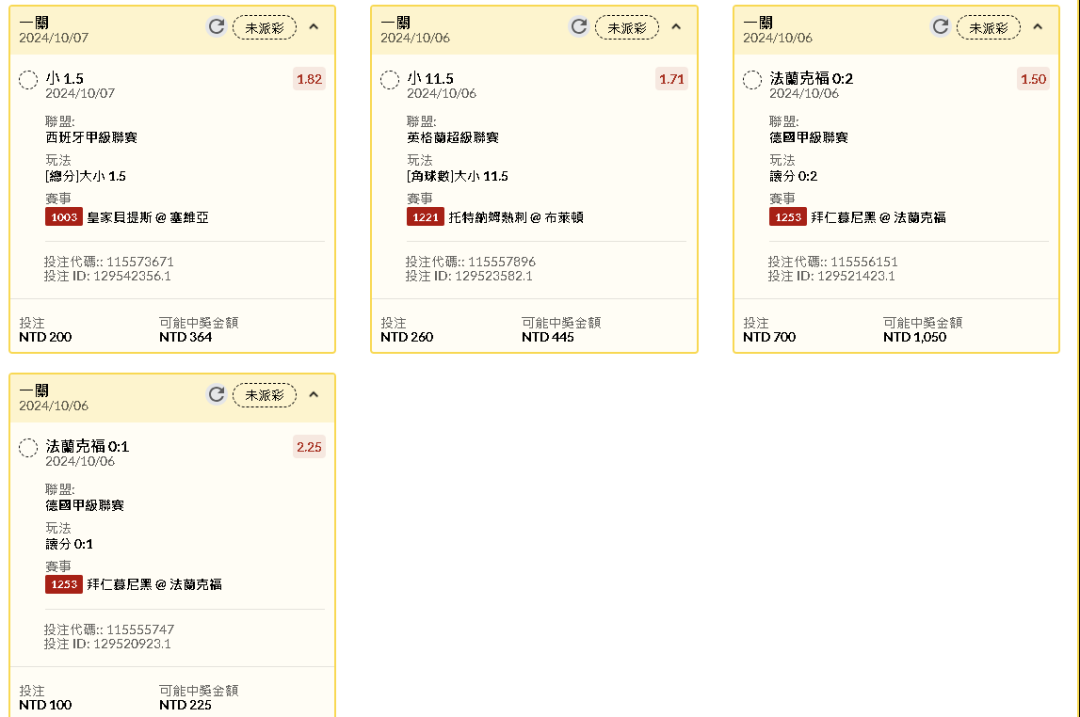Click the 1.71 odds badge
The width and height of the screenshot is (1080, 717).
(x=672, y=79)
